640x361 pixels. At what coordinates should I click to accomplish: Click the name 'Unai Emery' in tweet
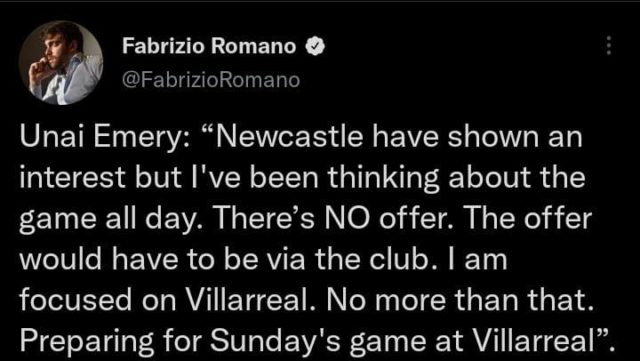tap(104, 140)
